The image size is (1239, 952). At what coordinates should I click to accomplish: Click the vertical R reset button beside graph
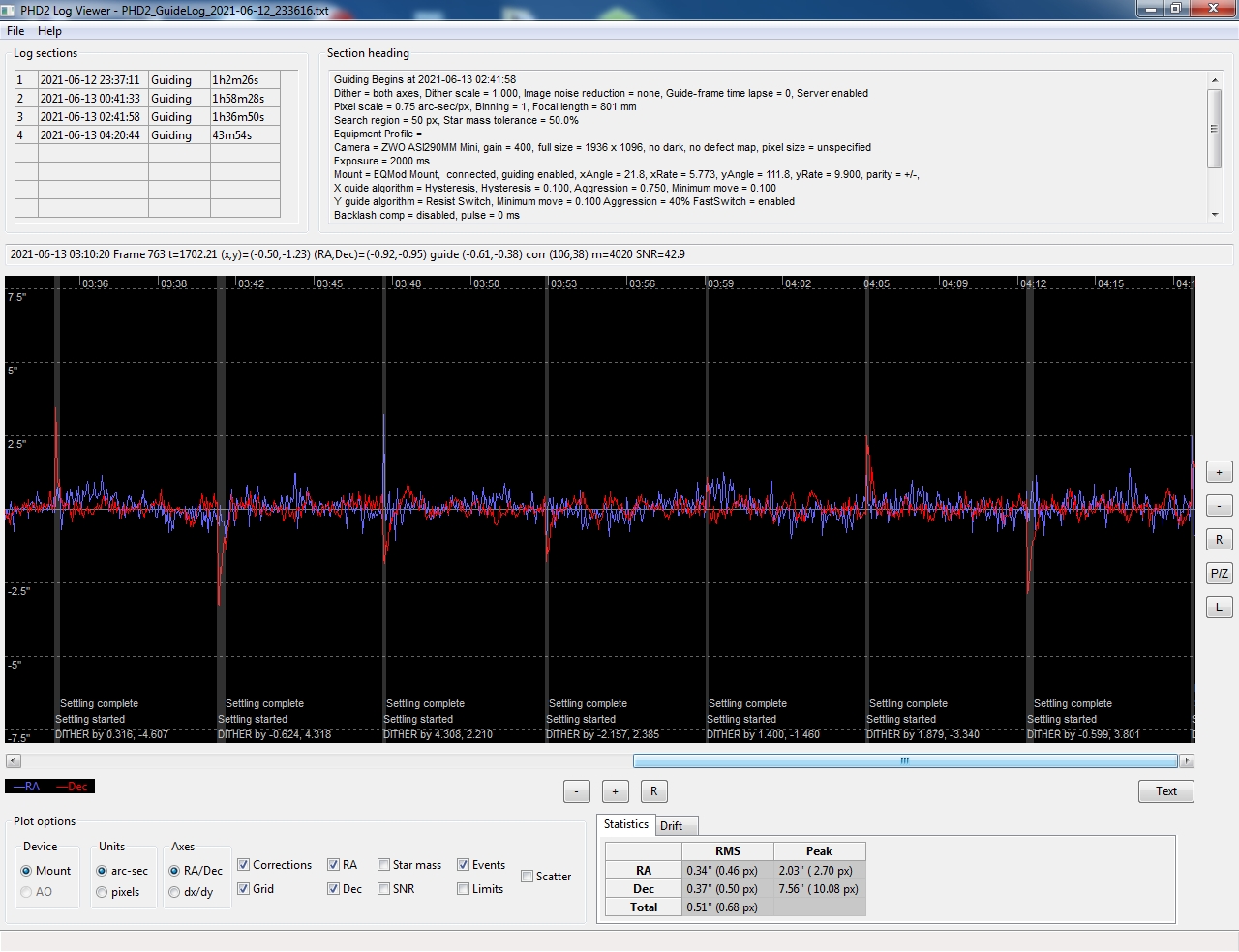coord(1219,540)
